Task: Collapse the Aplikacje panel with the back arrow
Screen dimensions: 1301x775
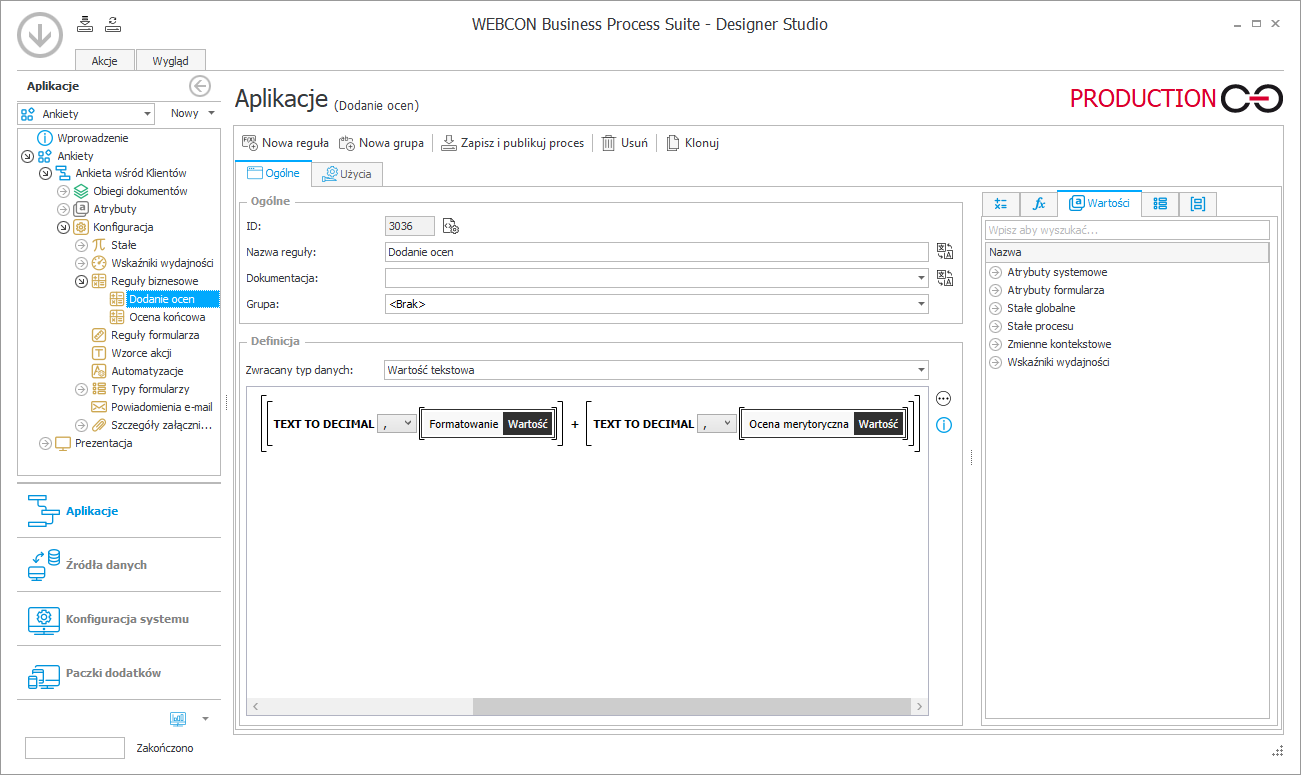Action: tap(200, 86)
